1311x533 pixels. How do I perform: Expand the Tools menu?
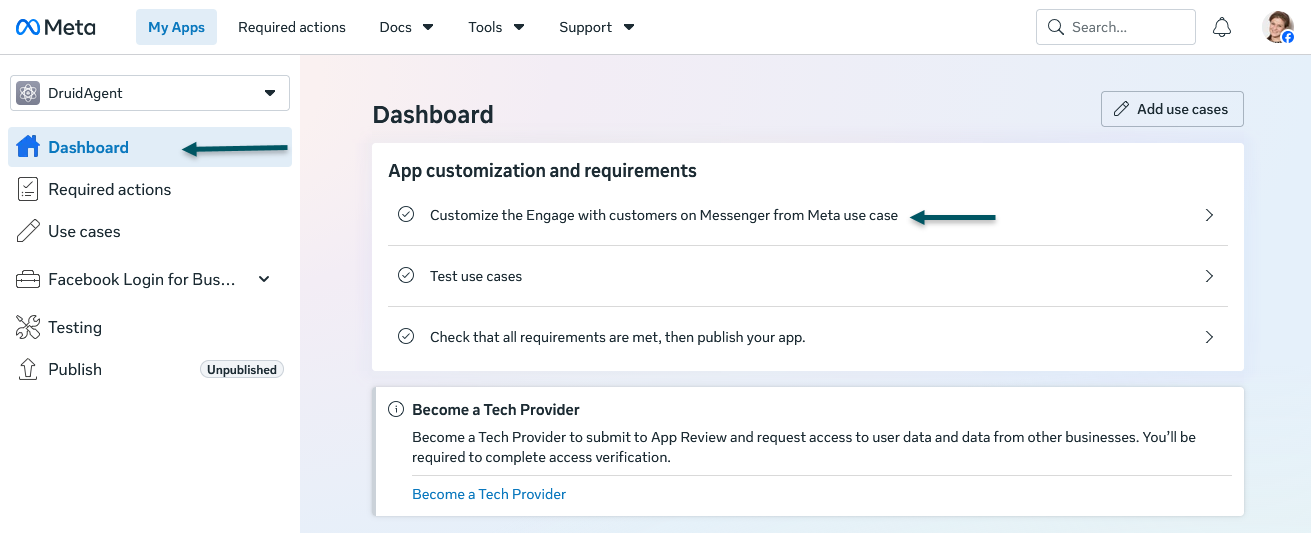(496, 27)
